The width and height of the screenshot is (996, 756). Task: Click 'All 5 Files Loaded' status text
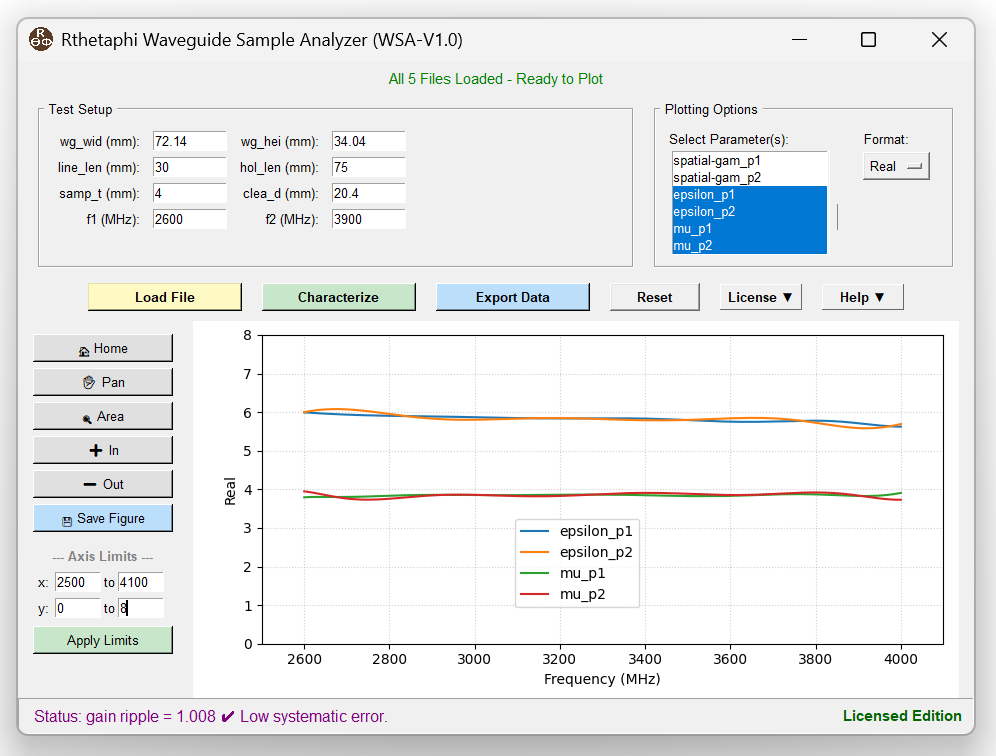(495, 79)
